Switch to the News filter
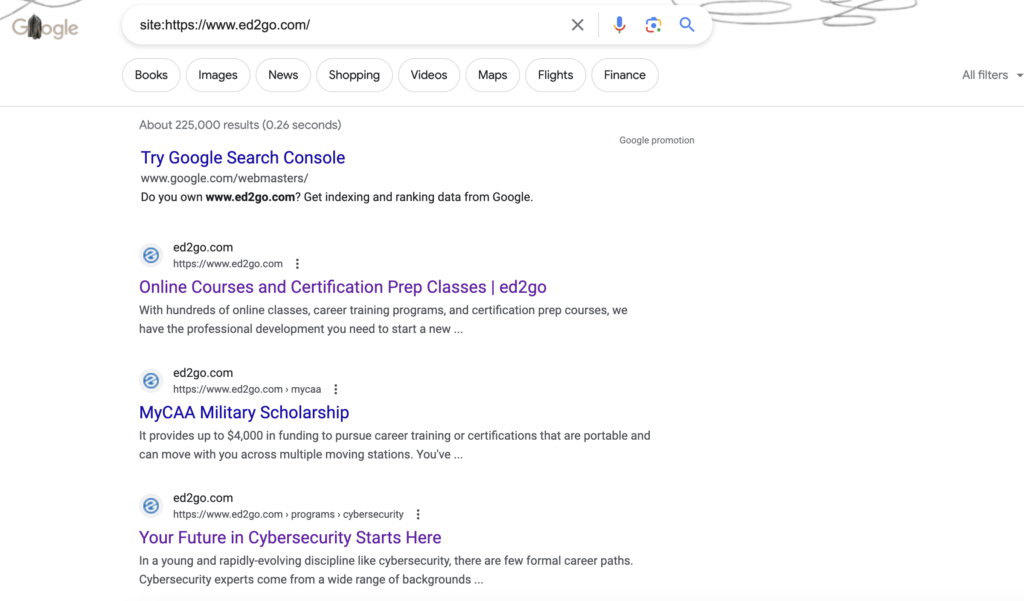This screenshot has width=1024, height=601. tap(283, 75)
